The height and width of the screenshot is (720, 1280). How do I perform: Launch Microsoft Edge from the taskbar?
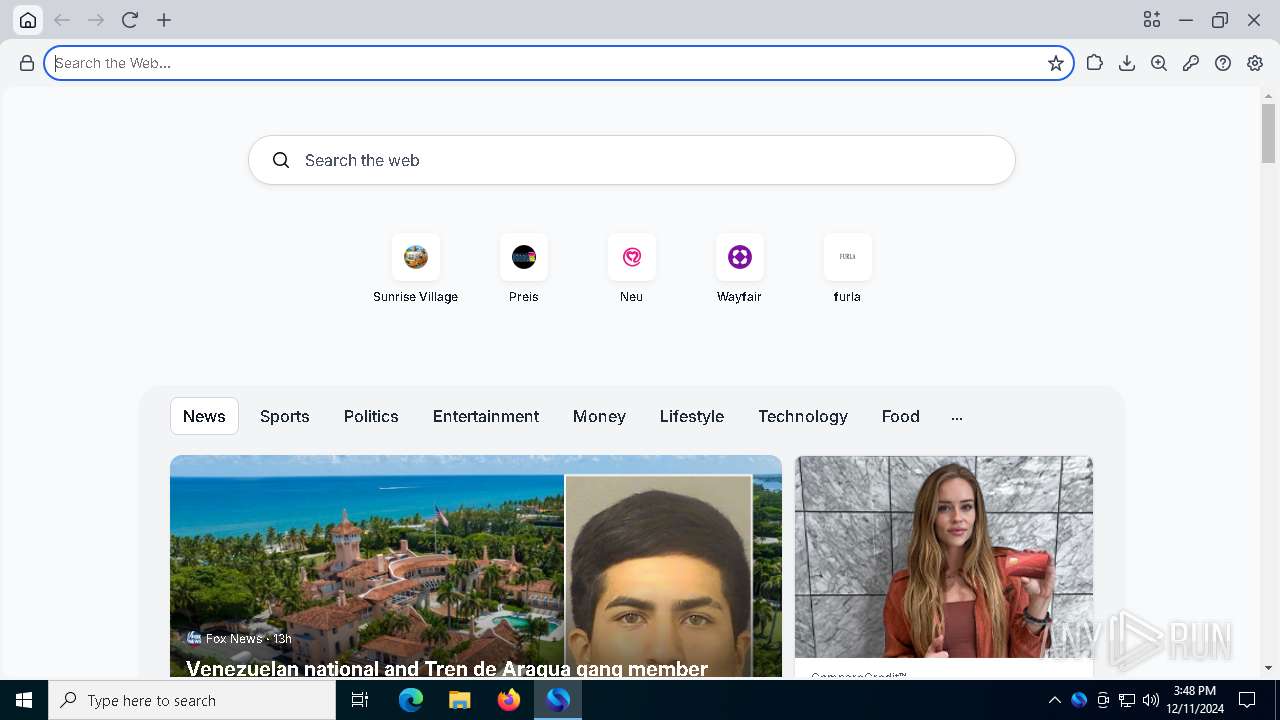(x=411, y=700)
